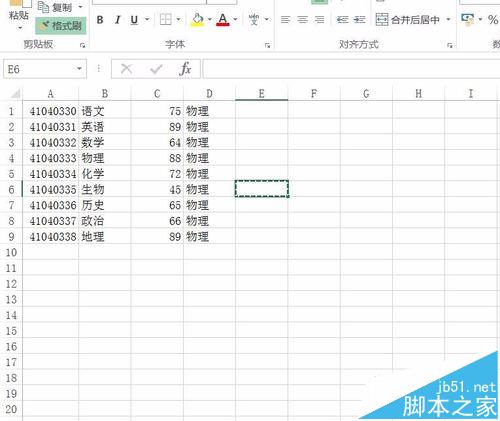Click the Copy (复制) button

60,7
